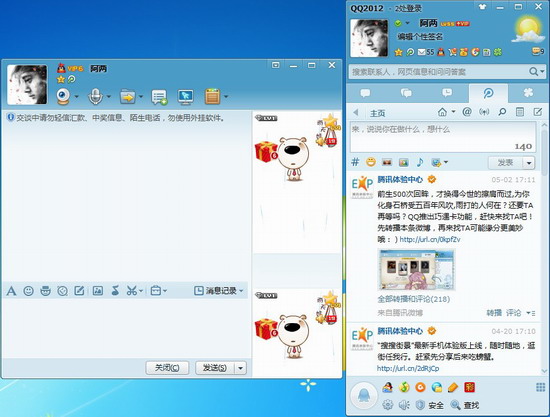Start video call with webcam icon
550x417 pixels.
tap(63, 96)
